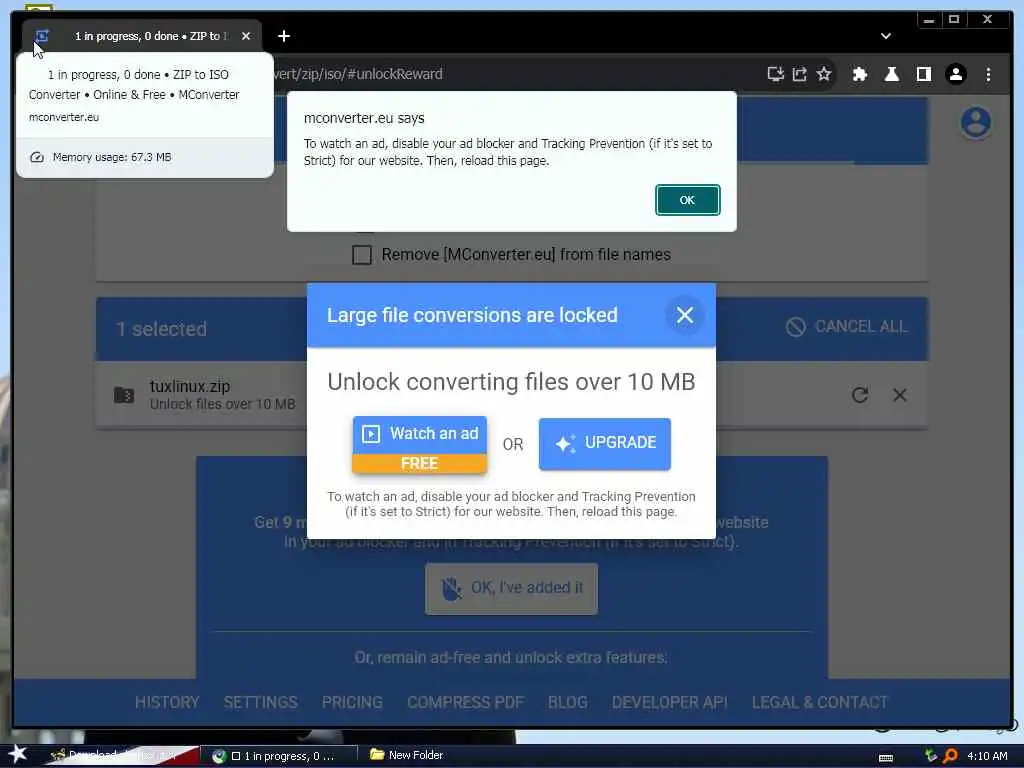Click the Chrome Labs flask icon
The image size is (1024, 768).
[891, 74]
